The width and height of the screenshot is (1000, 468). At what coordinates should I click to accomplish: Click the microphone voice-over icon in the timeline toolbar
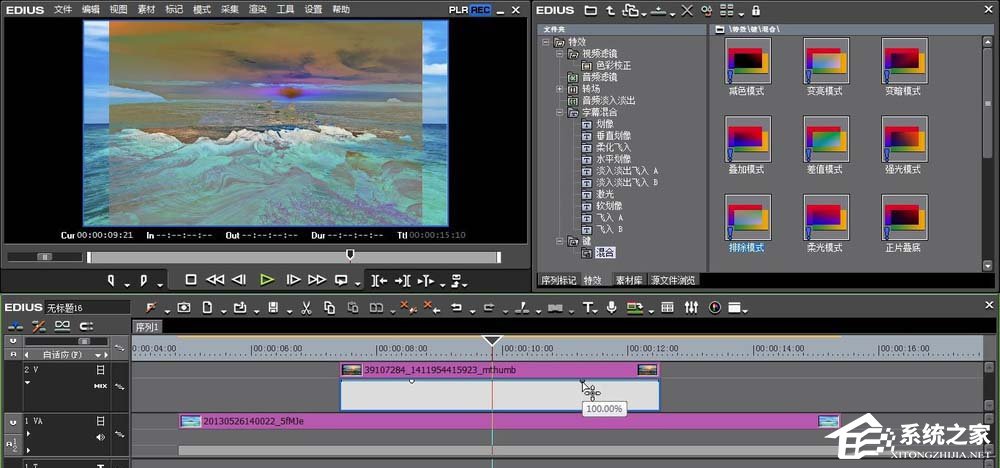point(611,307)
